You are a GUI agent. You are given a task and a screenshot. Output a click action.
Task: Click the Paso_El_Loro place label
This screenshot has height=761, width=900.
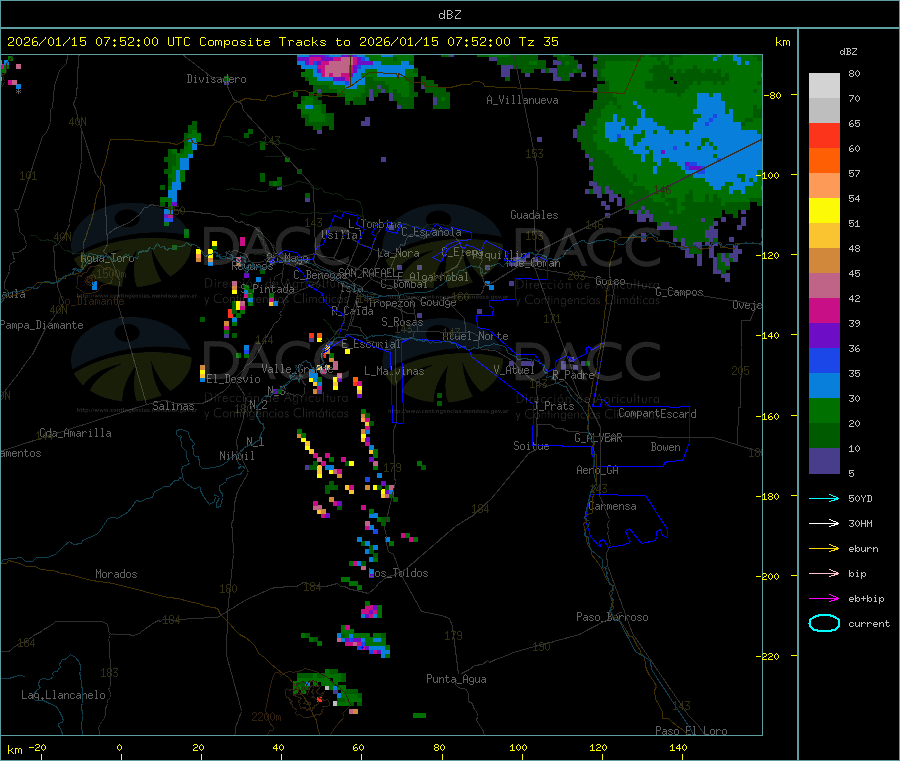tap(691, 731)
